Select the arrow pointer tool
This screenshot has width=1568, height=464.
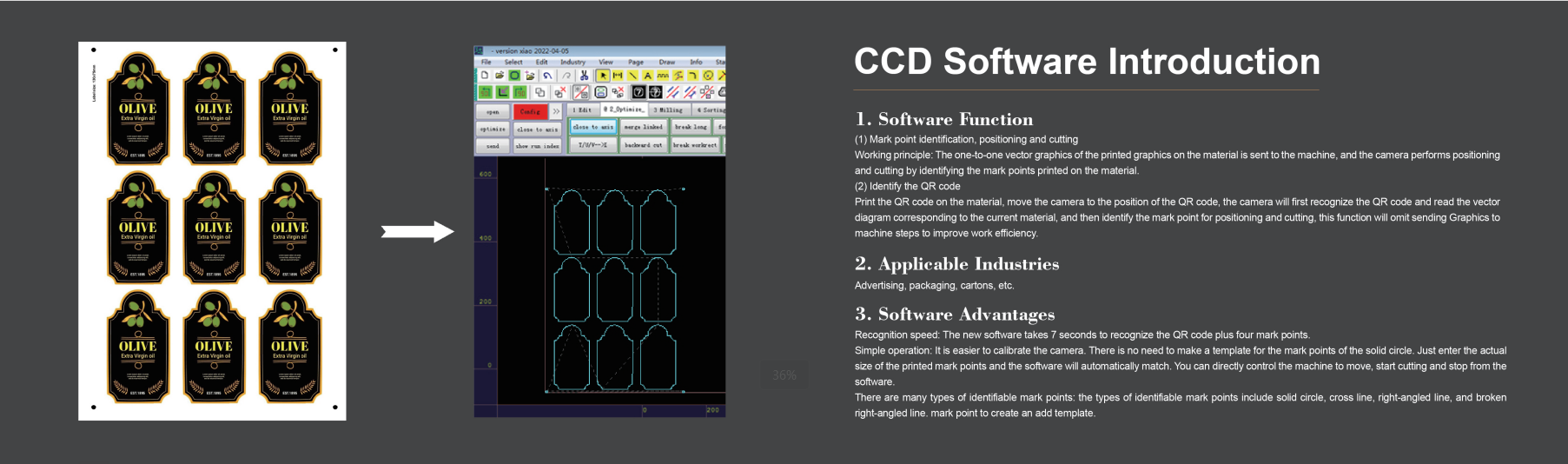[603, 76]
